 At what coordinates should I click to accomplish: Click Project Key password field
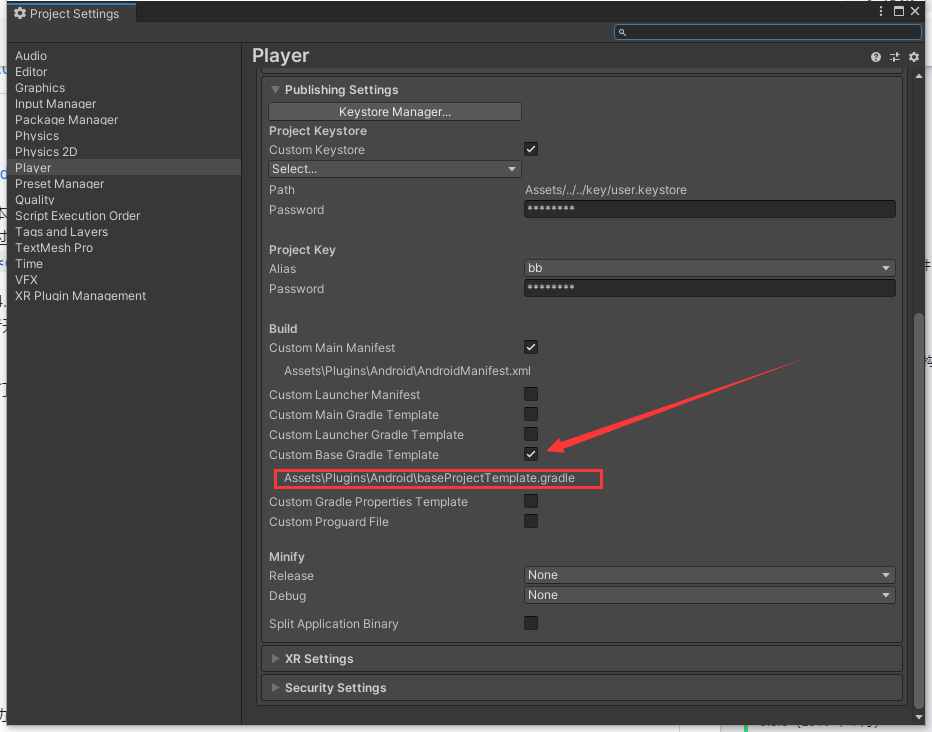pos(710,288)
